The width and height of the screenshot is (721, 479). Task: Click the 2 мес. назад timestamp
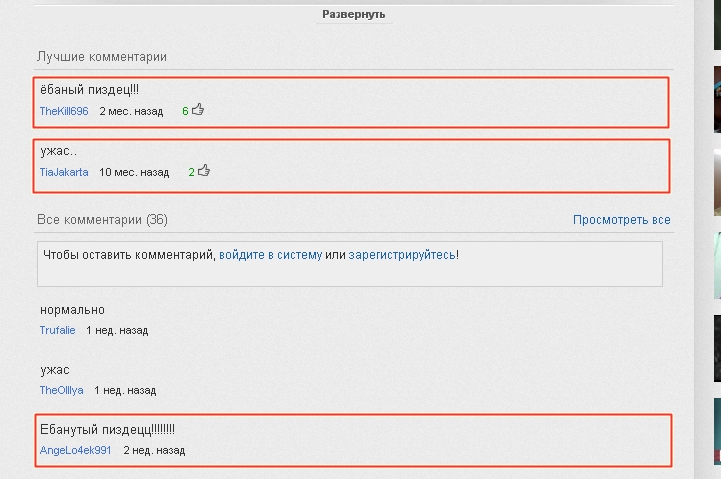tap(131, 111)
